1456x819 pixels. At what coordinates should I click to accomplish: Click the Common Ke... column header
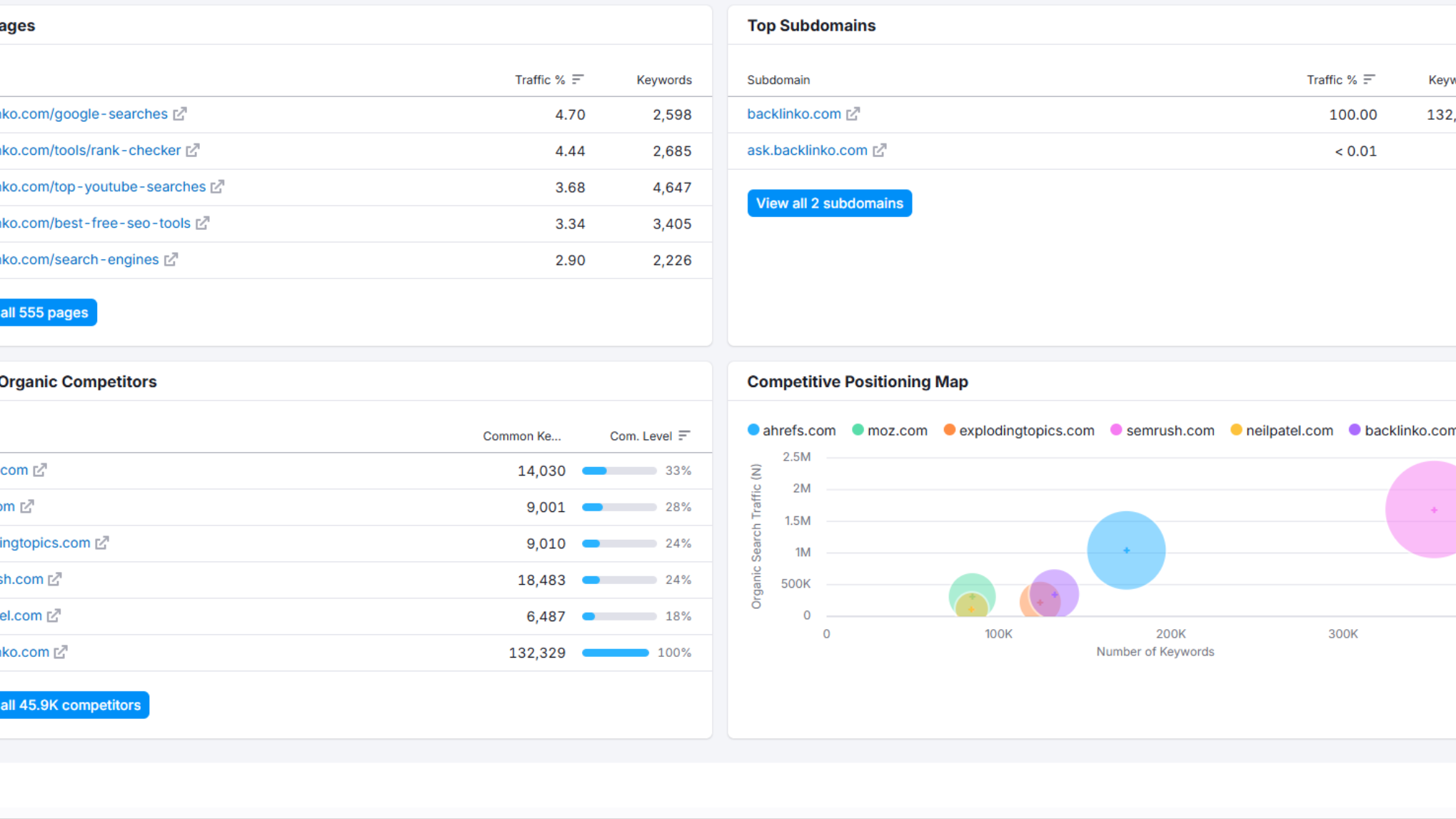click(x=521, y=436)
